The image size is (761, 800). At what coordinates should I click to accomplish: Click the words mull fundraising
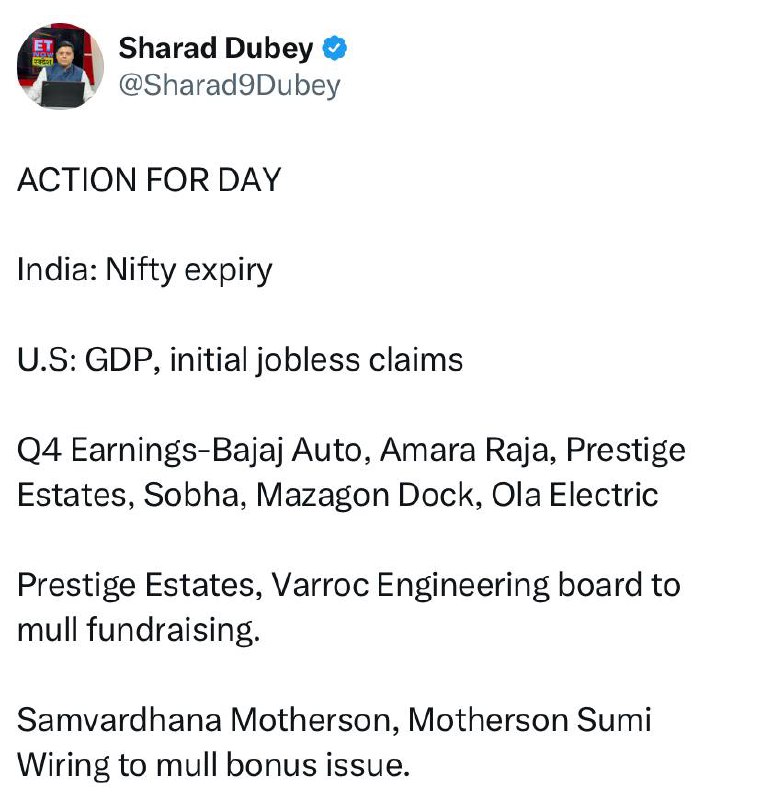[138, 630]
